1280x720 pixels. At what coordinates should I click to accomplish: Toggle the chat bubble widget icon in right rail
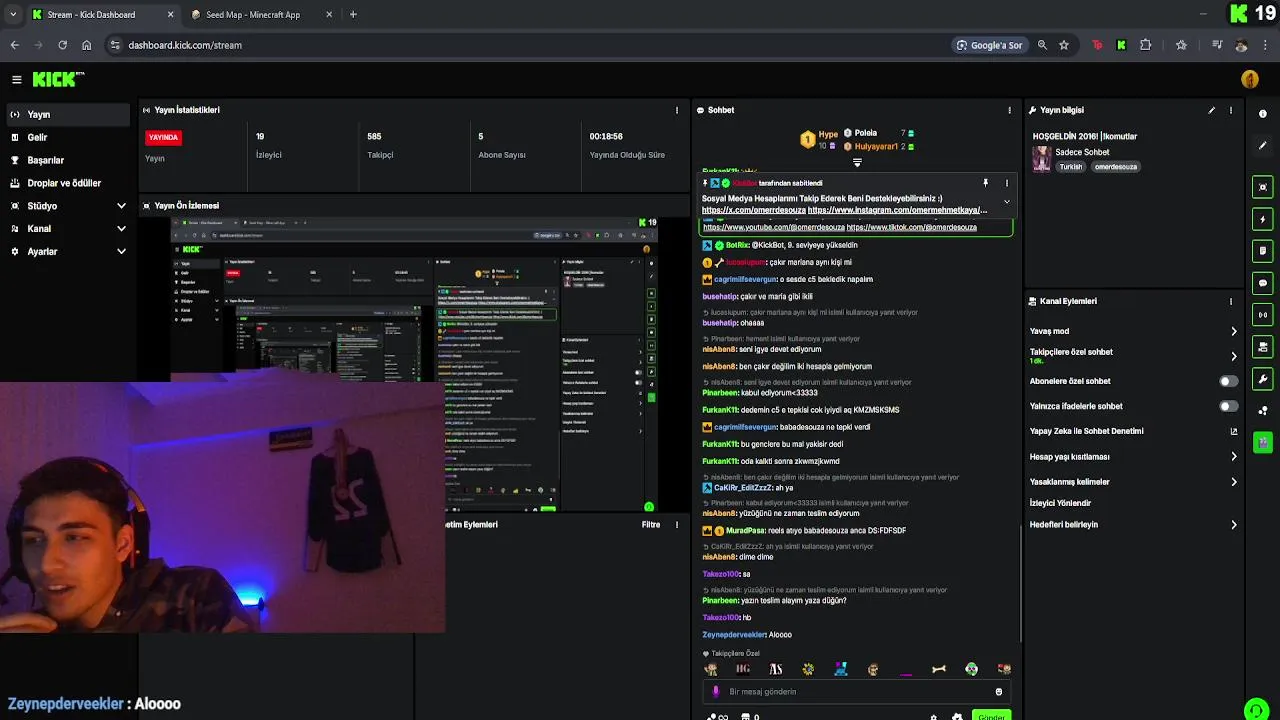[x=1262, y=283]
